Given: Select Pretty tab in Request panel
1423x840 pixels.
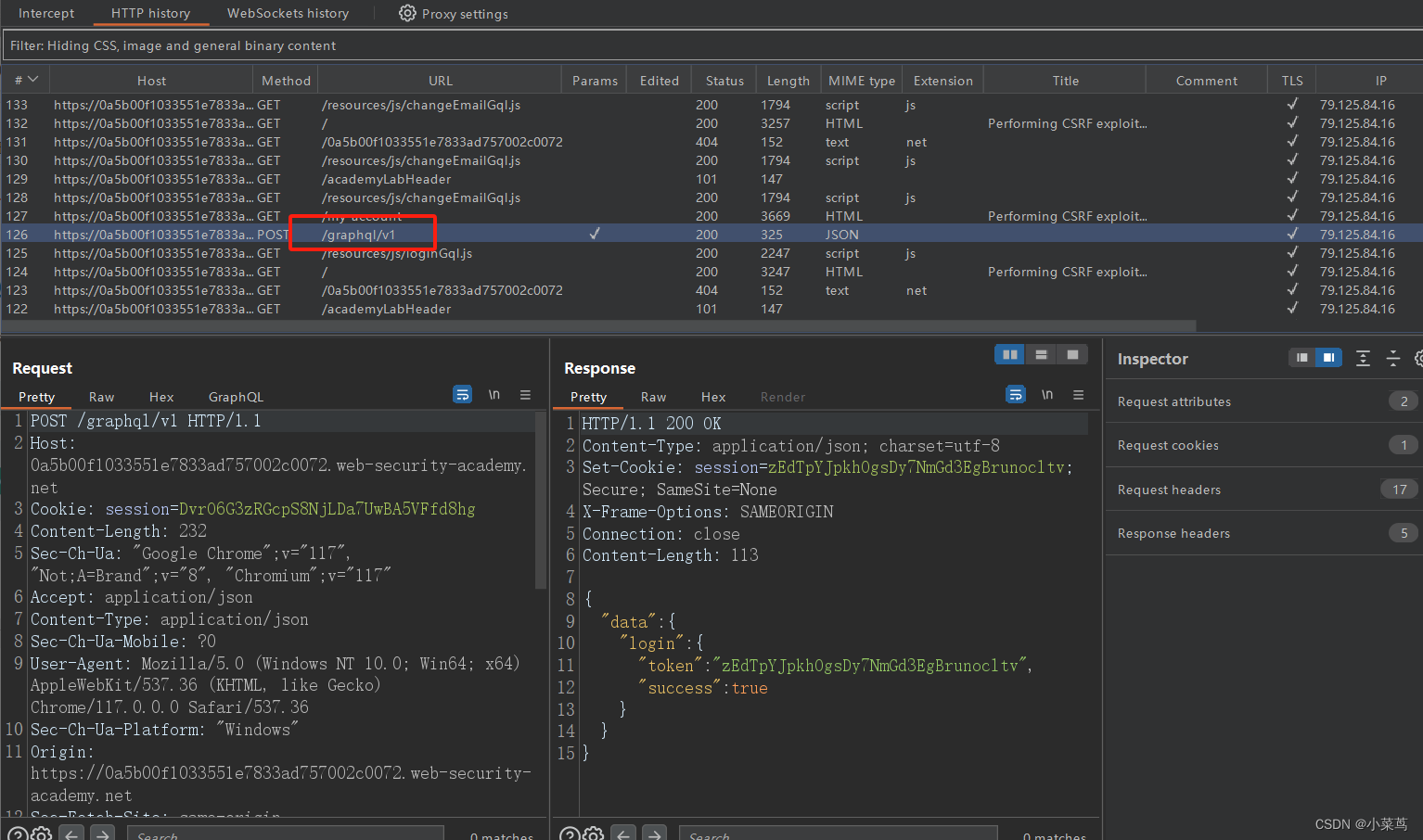Looking at the screenshot, I should click(x=37, y=397).
